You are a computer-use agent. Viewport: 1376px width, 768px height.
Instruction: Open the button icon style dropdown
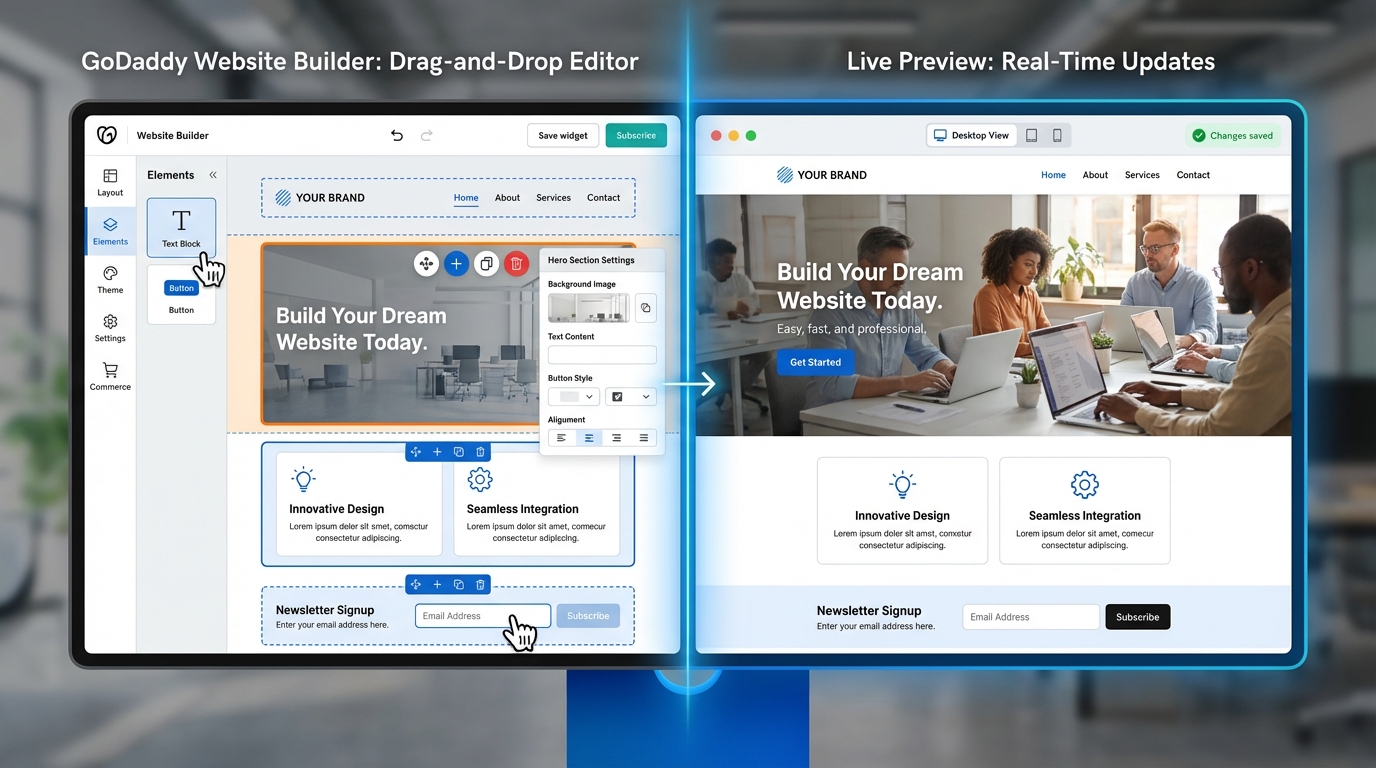pyautogui.click(x=645, y=396)
